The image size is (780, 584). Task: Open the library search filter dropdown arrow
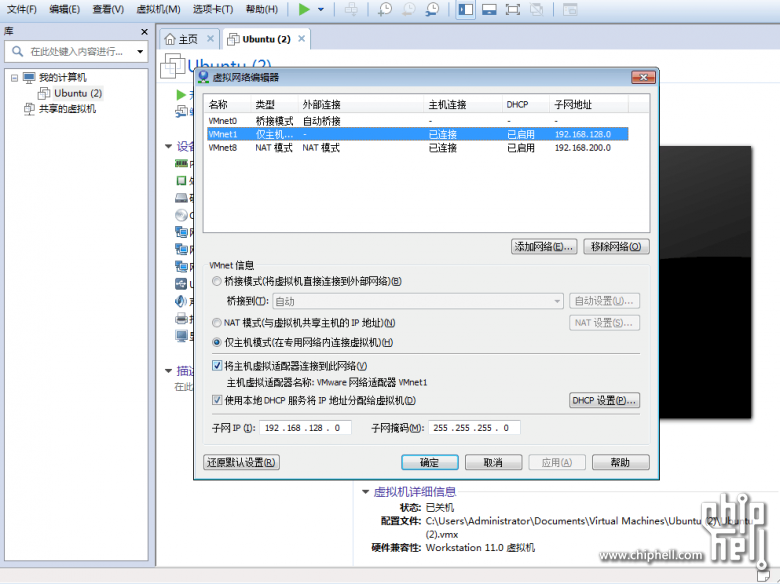pos(140,51)
